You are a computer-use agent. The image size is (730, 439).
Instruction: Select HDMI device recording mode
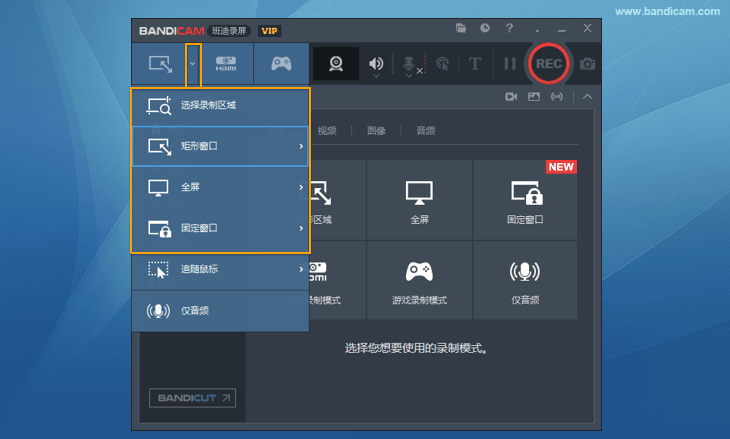pos(228,64)
